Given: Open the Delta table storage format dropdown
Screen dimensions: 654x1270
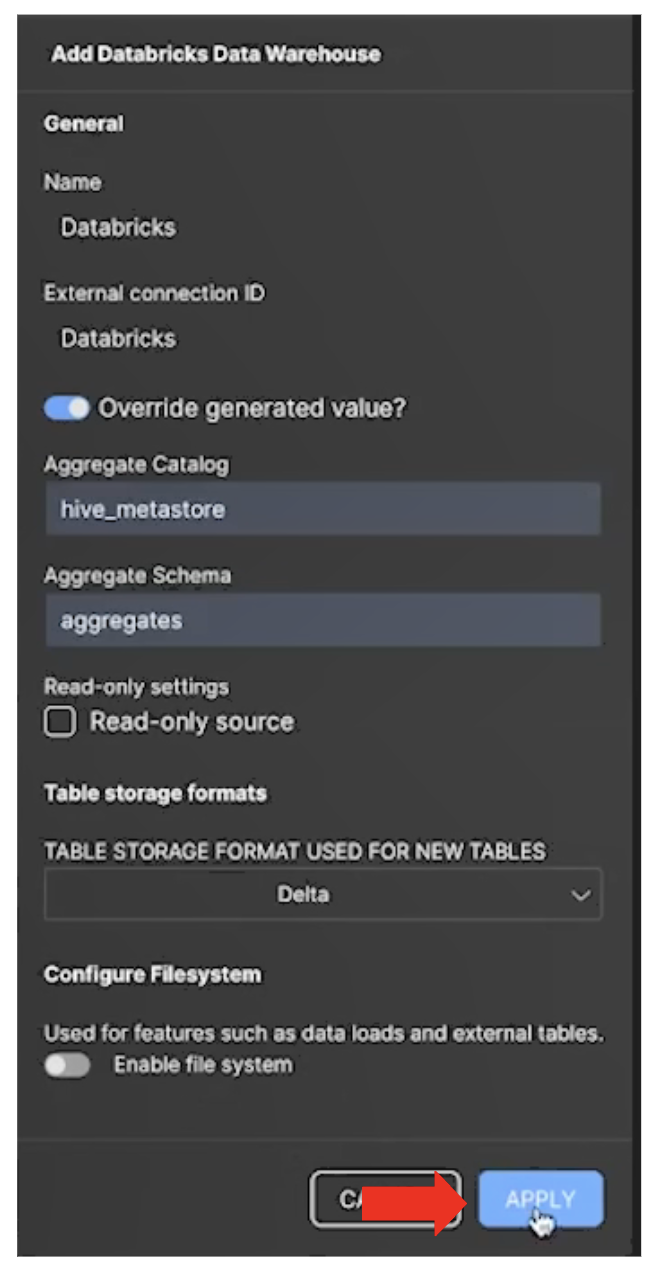Looking at the screenshot, I should tap(322, 895).
